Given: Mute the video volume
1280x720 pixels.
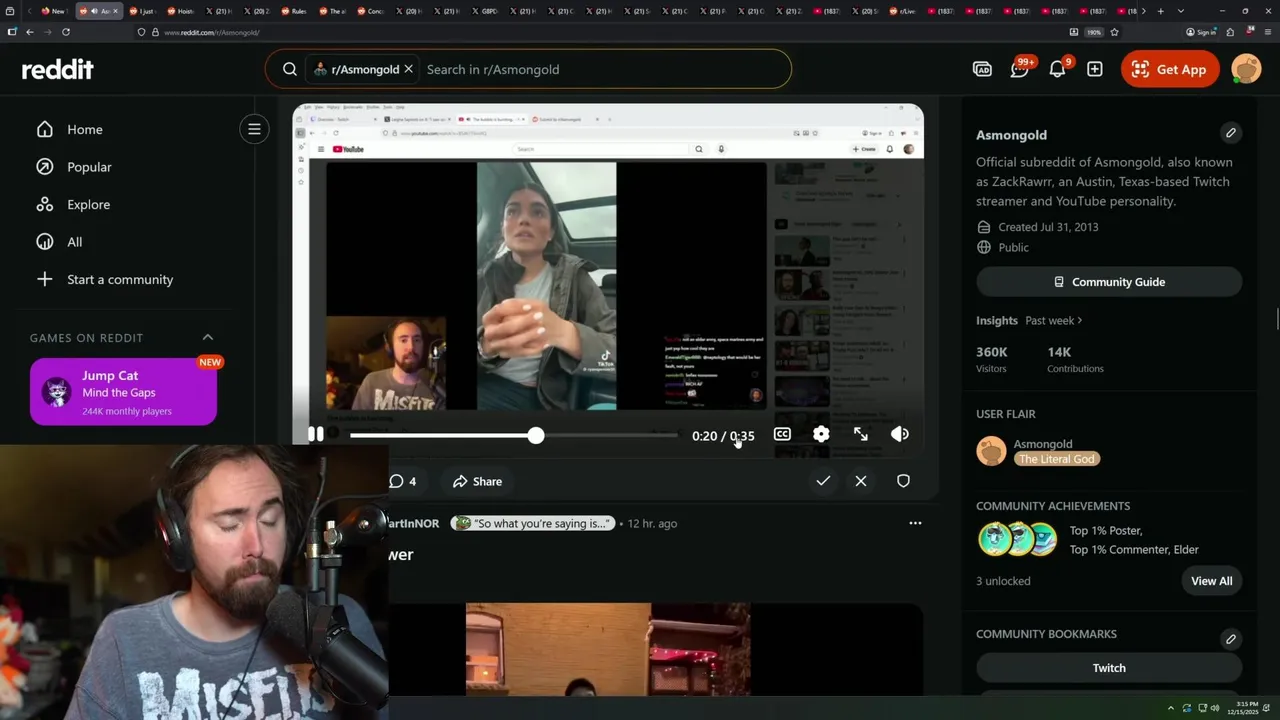Looking at the screenshot, I should (900, 434).
